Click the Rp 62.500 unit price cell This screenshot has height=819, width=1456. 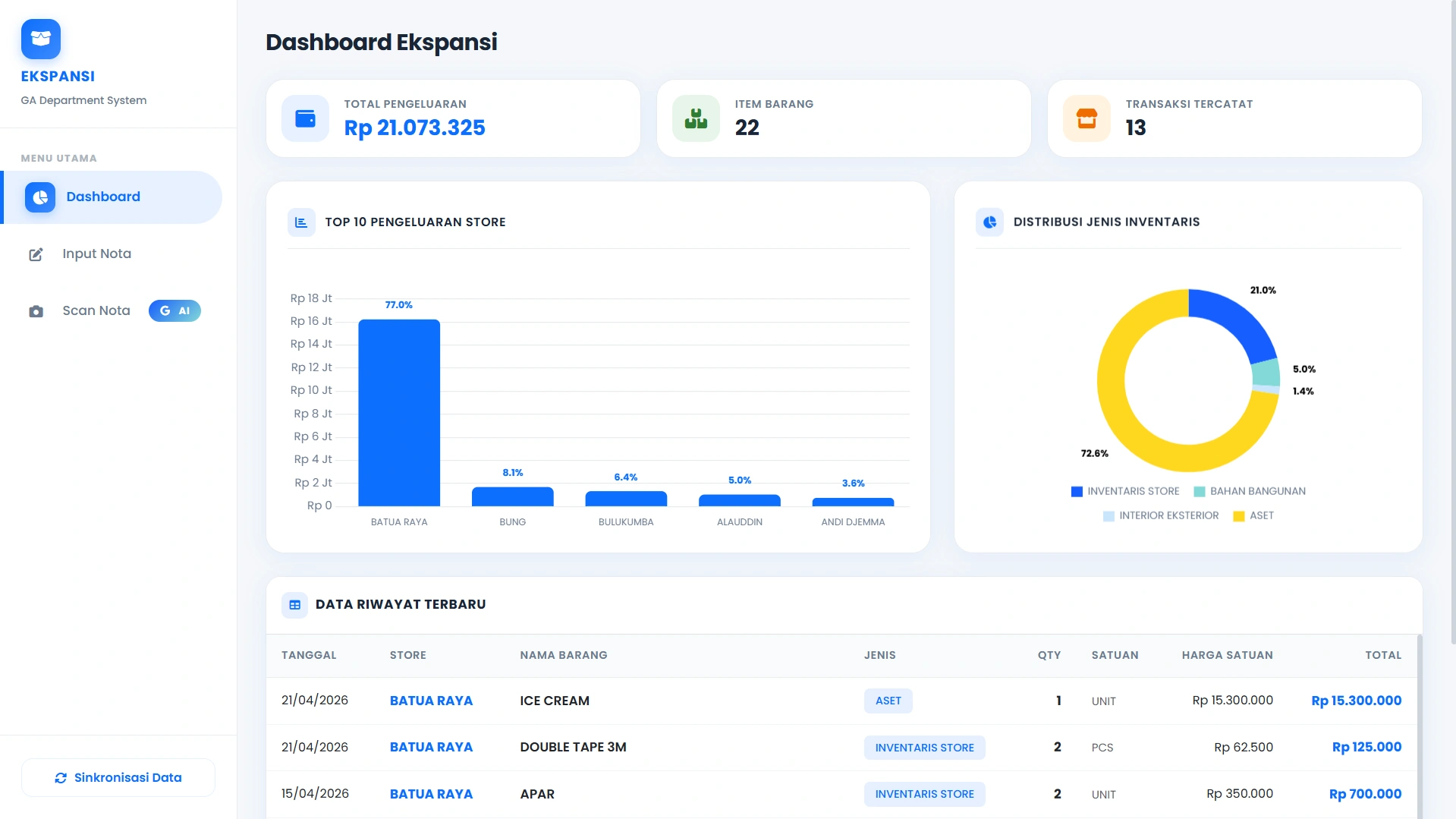(1244, 747)
